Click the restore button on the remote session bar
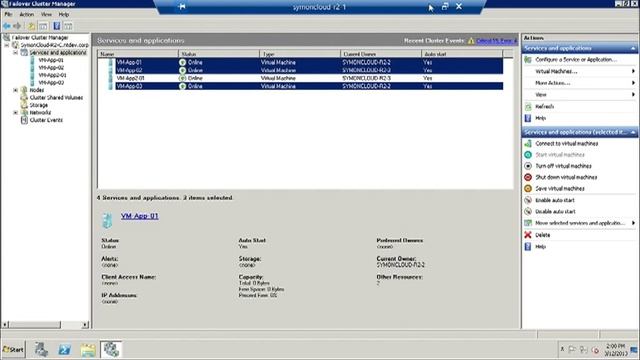The width and height of the screenshot is (640, 360). (x=445, y=7)
